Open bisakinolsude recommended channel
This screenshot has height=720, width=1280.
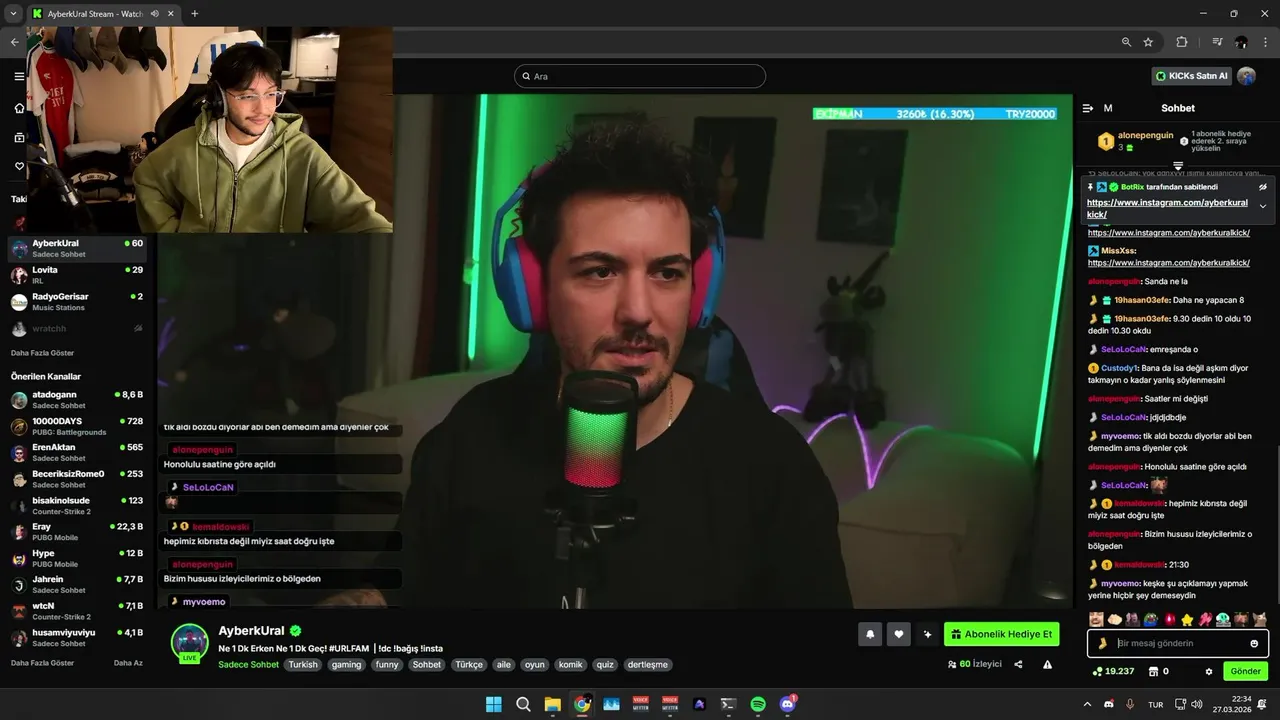(78, 506)
